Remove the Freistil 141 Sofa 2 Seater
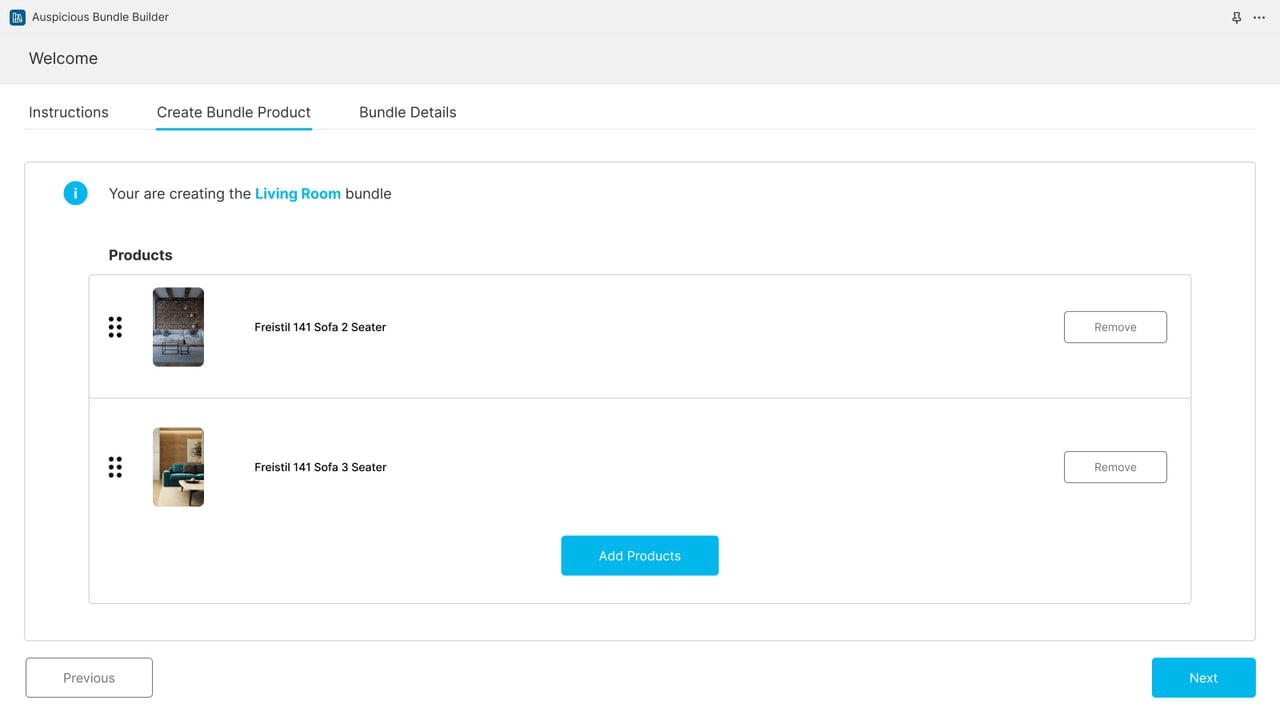The image size is (1280, 720). tap(1115, 327)
